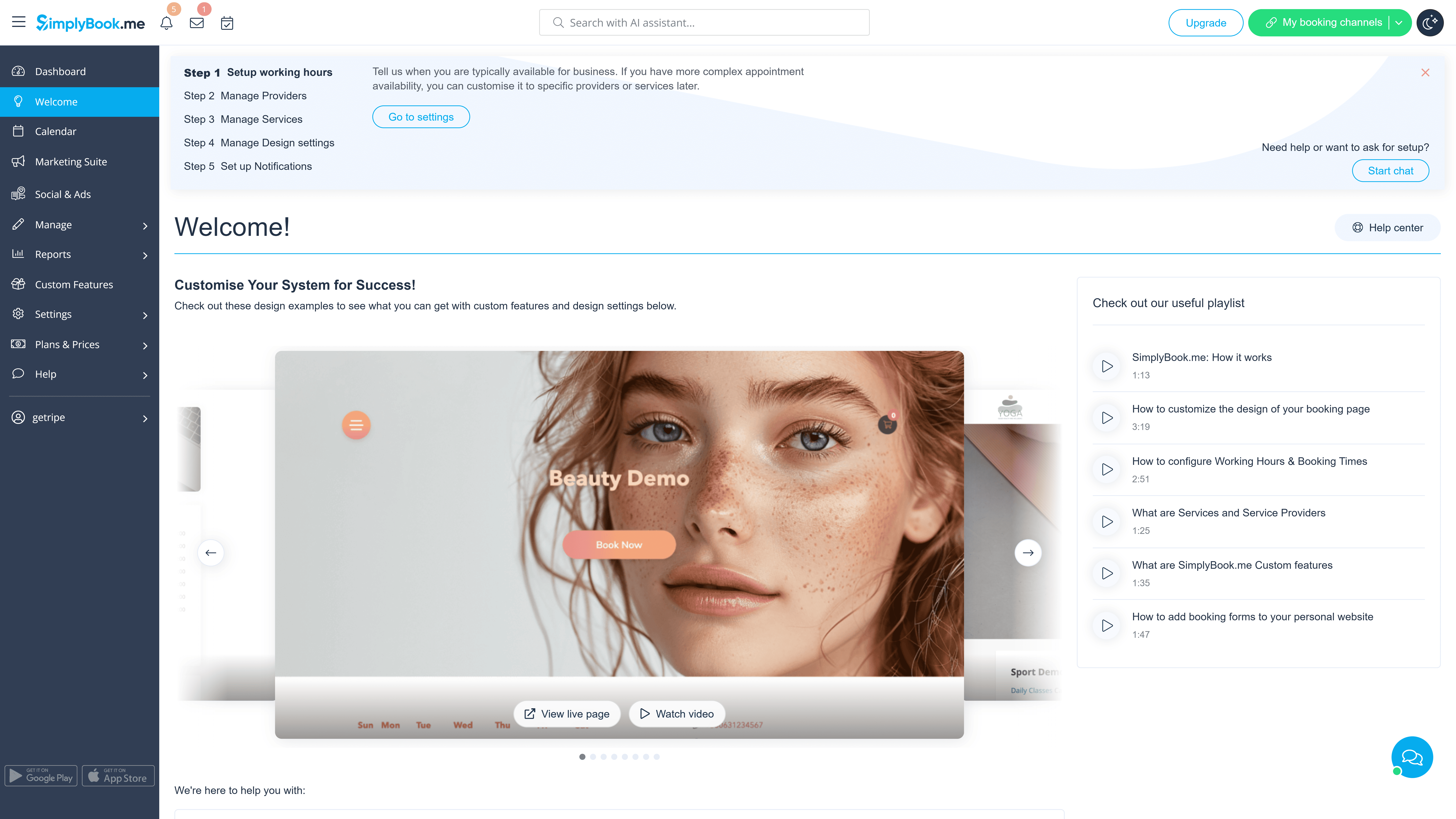1456x819 pixels.
Task: Open notifications bell icon
Action: tap(166, 23)
